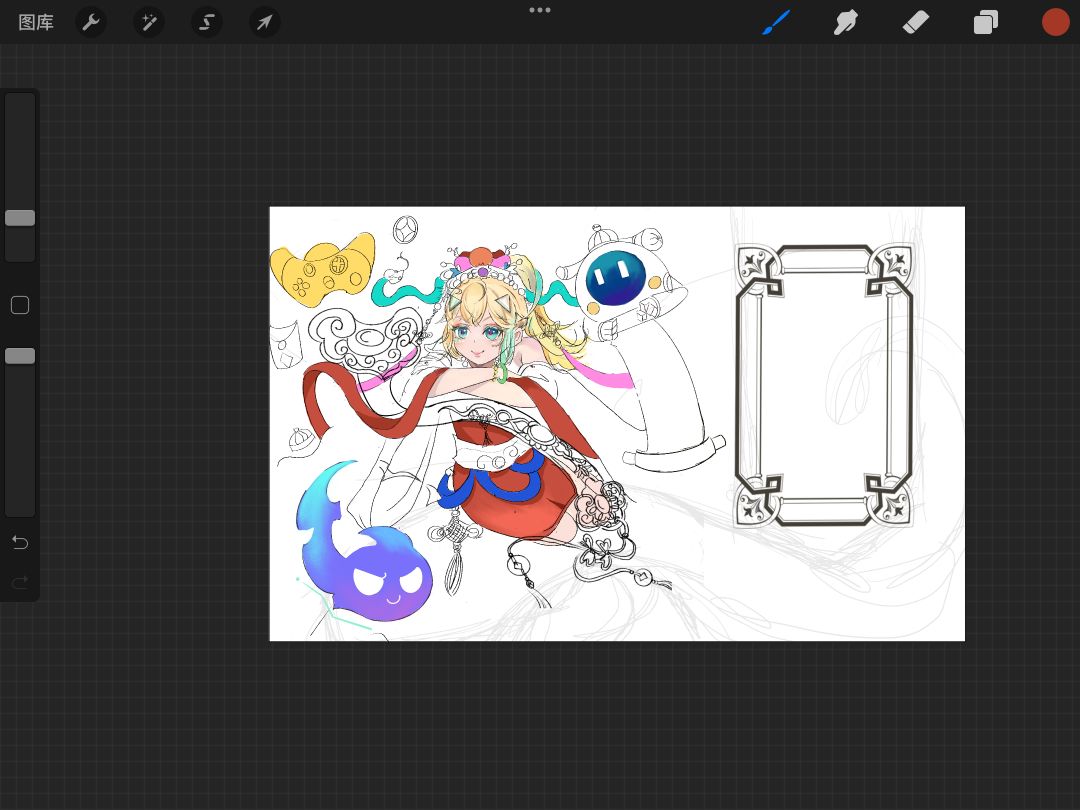Activate the Transform arrow tool

pyautogui.click(x=264, y=22)
